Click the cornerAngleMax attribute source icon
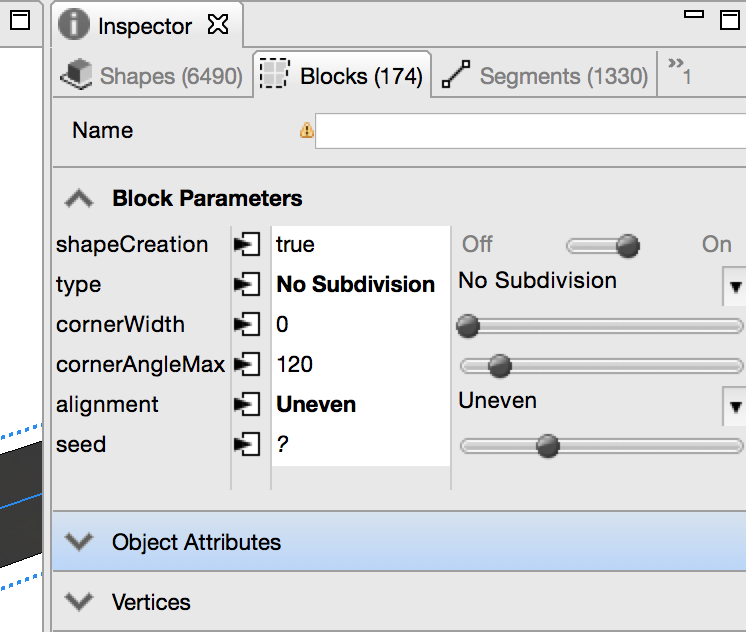Image resolution: width=746 pixels, height=632 pixels. pos(245,364)
